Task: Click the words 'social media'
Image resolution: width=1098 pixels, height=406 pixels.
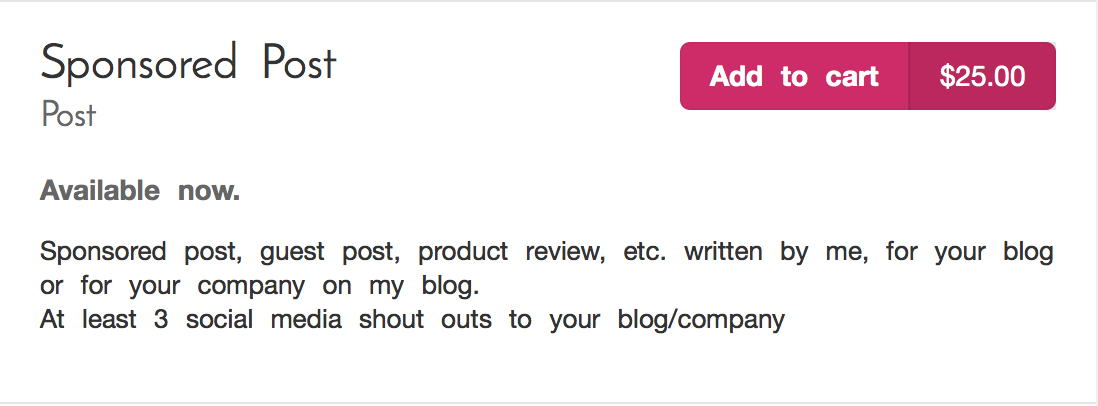Action: (x=264, y=319)
